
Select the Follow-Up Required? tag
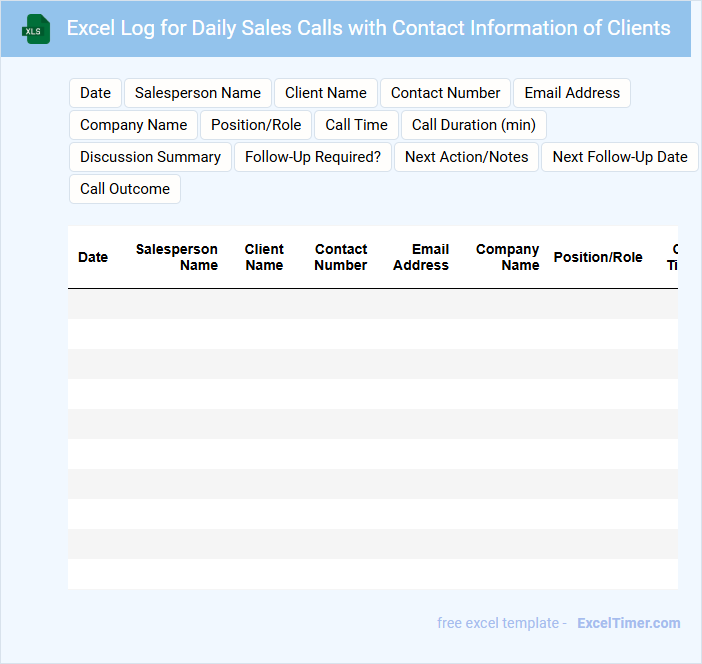312,157
